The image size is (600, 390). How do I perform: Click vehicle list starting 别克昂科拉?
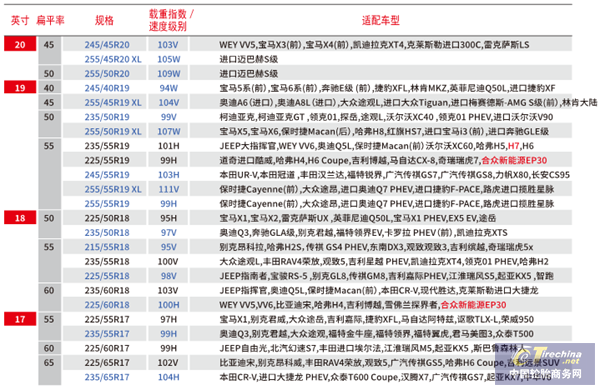[x=376, y=247]
